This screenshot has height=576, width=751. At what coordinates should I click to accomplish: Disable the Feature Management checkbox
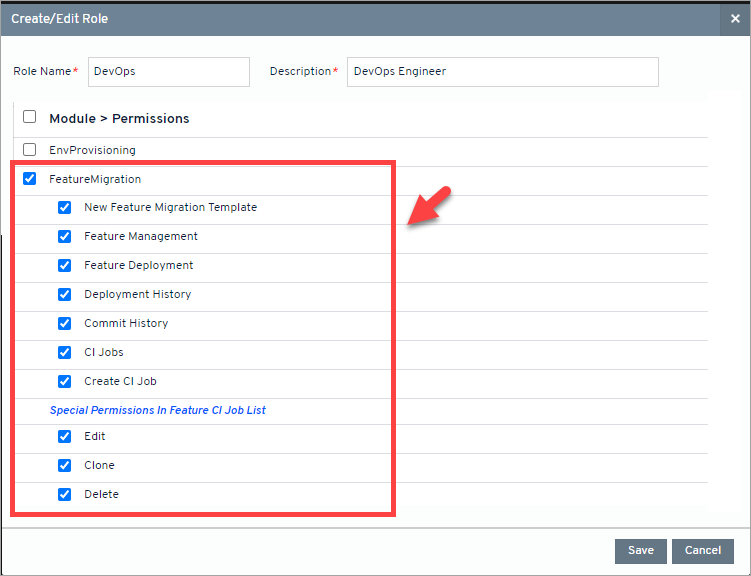(65, 237)
